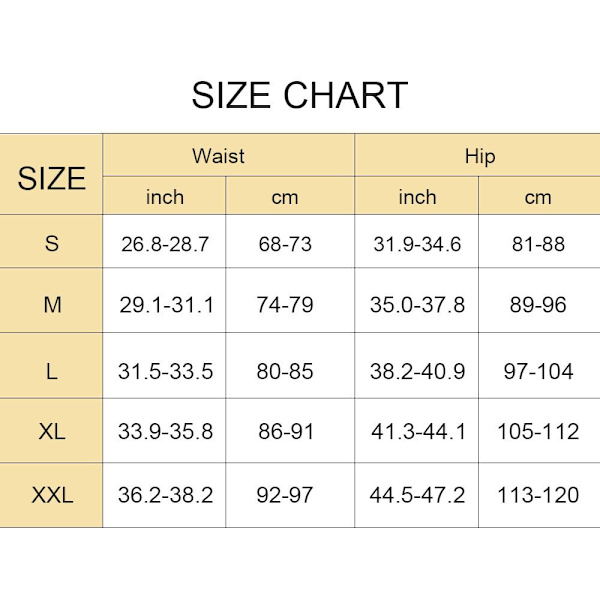This screenshot has height=600, width=600.
Task: Click the SIZE CHART title
Action: click(x=300, y=95)
